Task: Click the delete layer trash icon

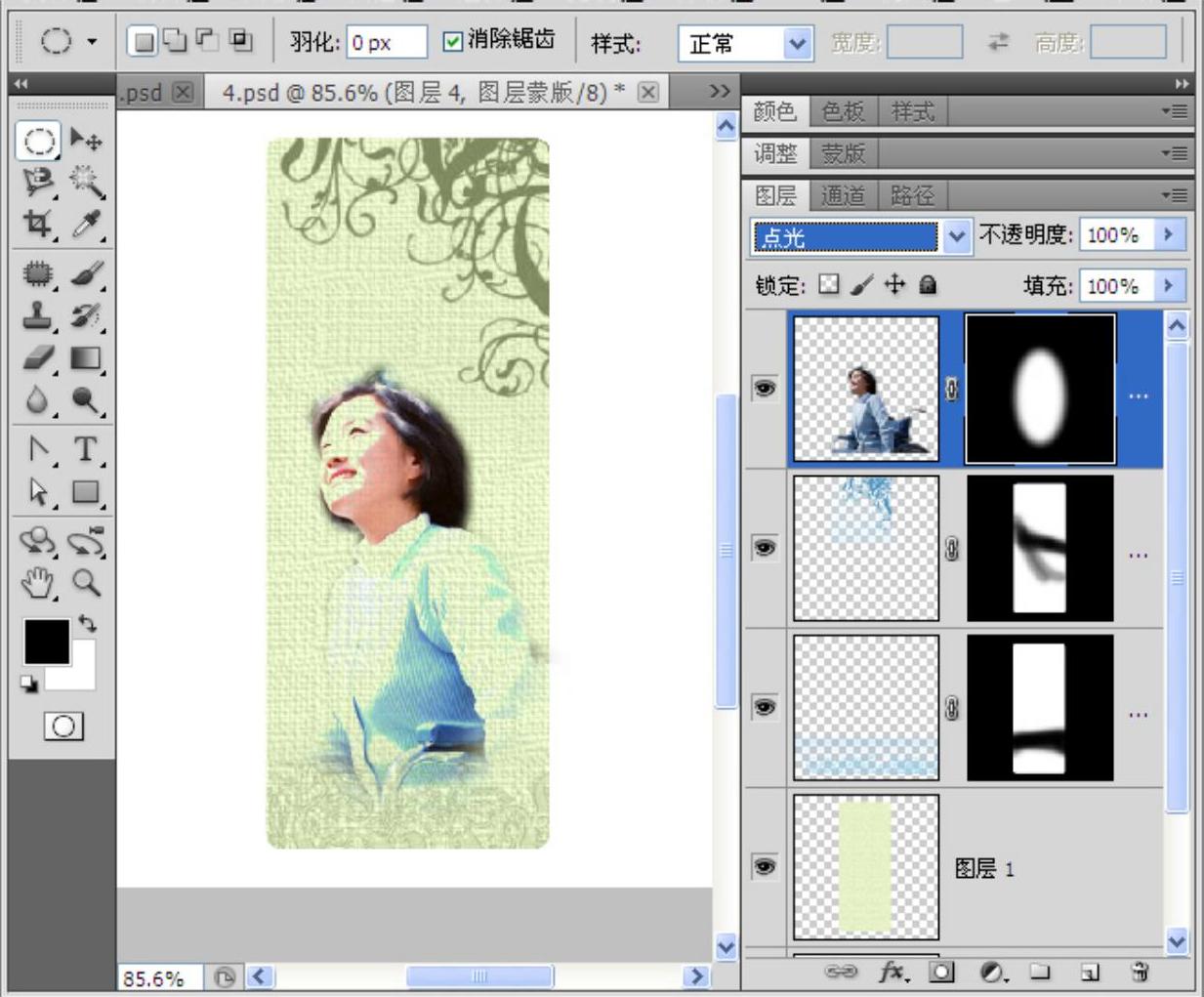Action: click(1139, 972)
